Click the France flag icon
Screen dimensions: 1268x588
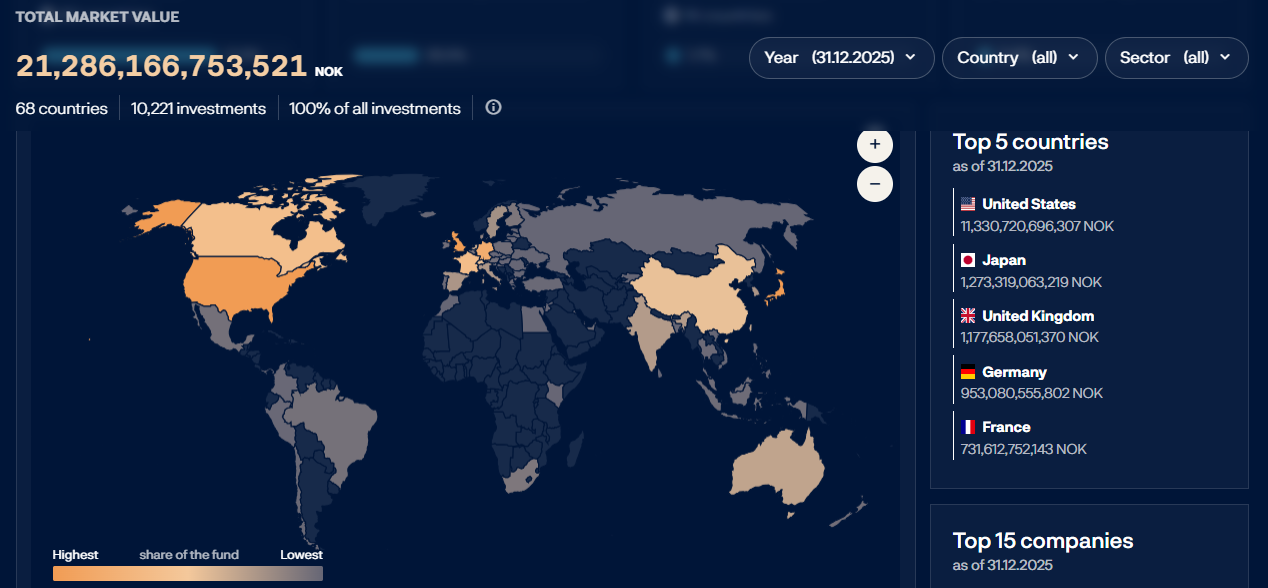coord(968,427)
